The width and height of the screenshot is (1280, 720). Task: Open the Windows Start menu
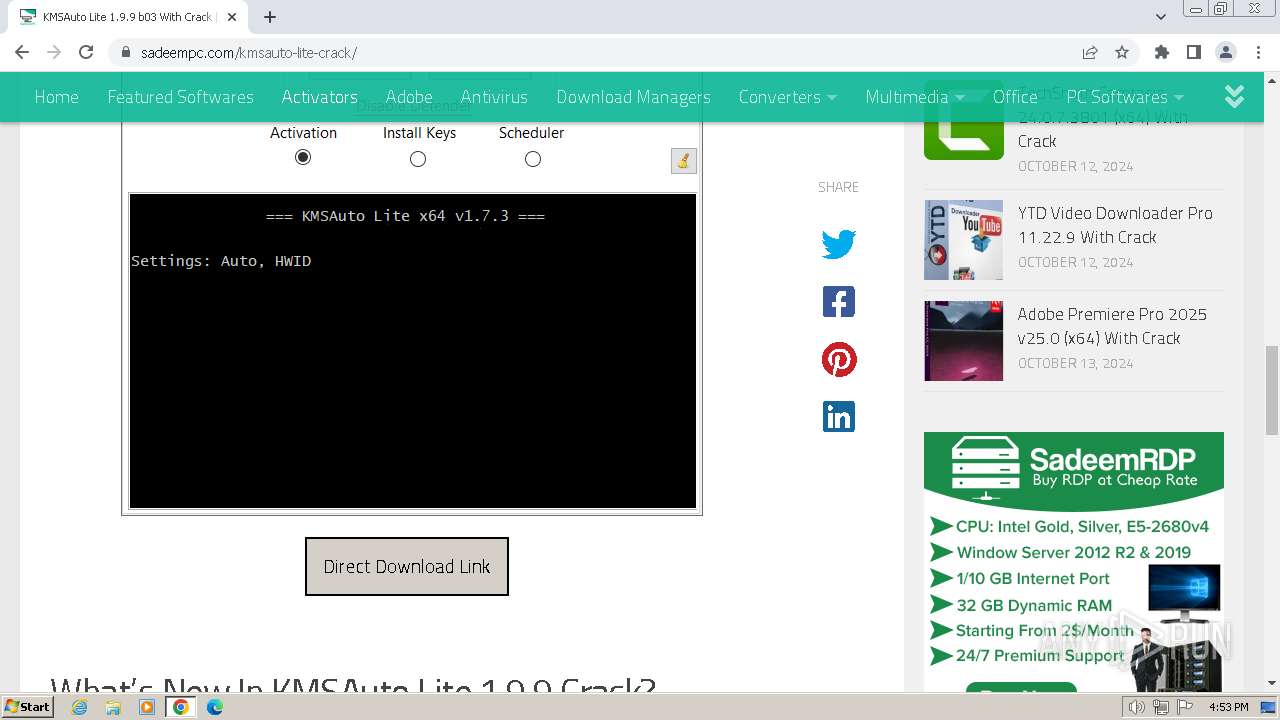pyautogui.click(x=28, y=706)
